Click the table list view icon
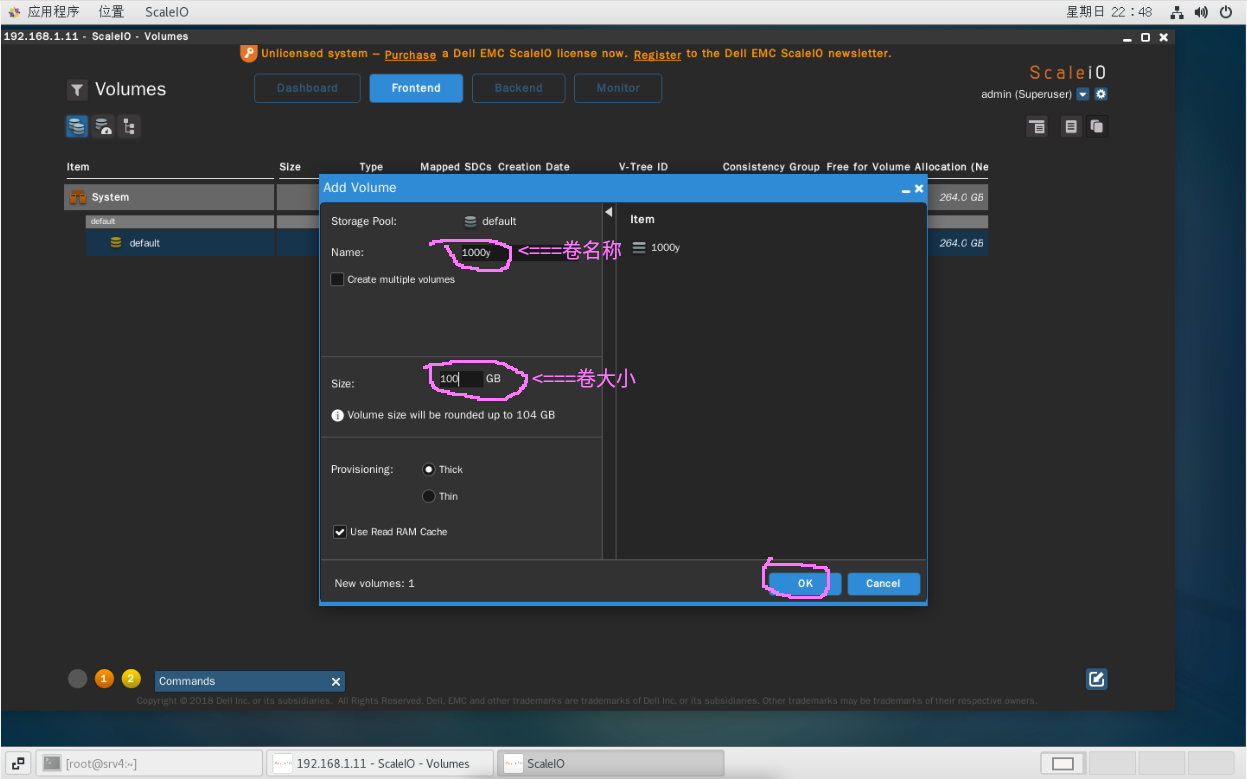The image size is (1247, 779). [x=1071, y=127]
